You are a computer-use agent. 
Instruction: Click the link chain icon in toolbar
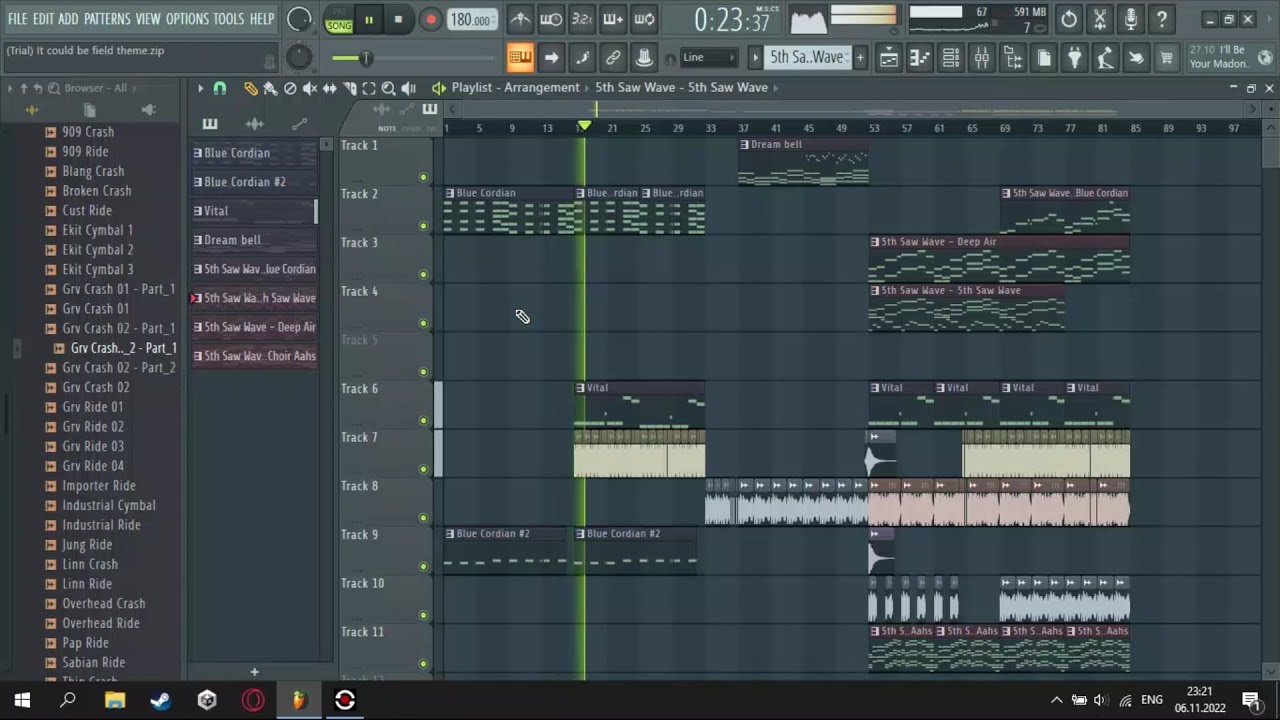pyautogui.click(x=613, y=58)
